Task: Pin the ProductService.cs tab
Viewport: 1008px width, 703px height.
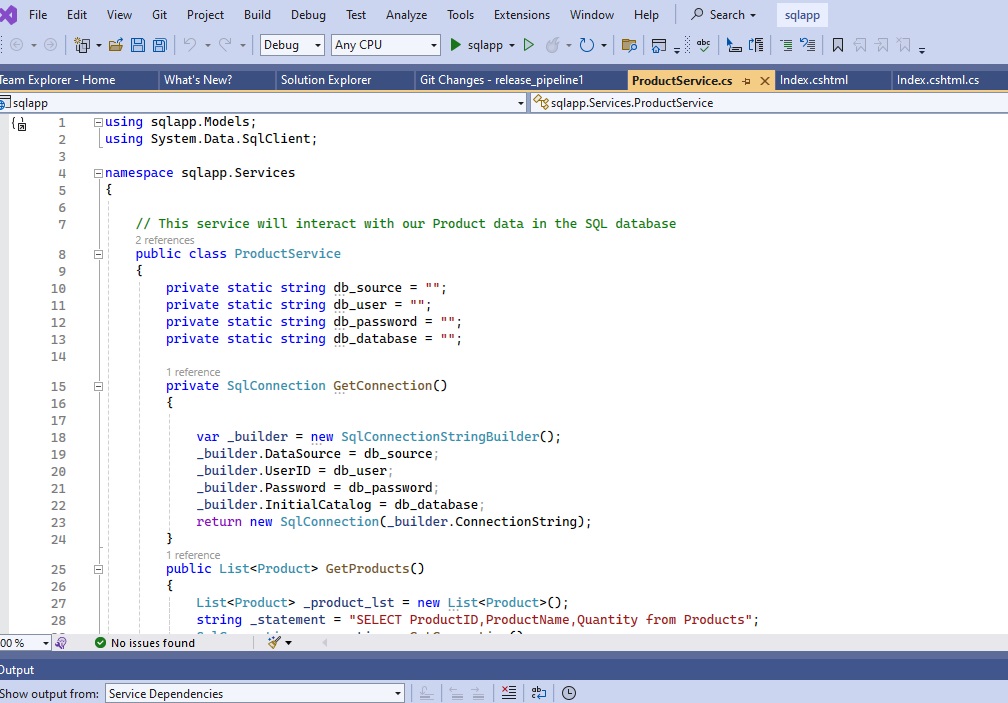Action: pos(746,81)
